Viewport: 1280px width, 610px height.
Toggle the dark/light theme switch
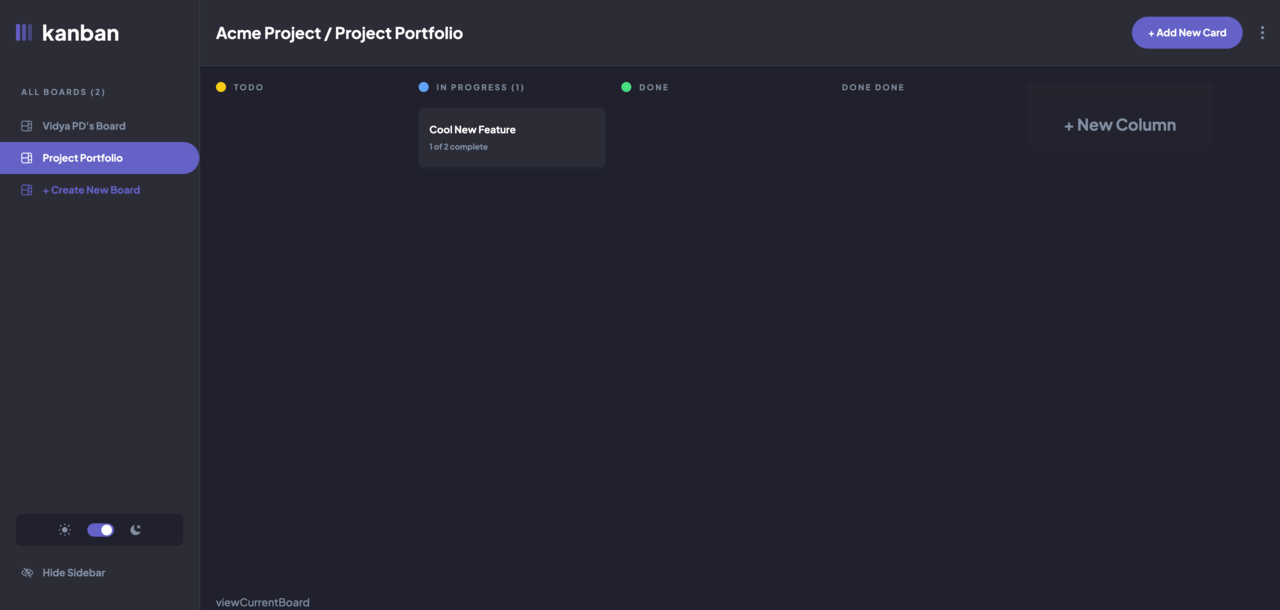click(x=100, y=530)
